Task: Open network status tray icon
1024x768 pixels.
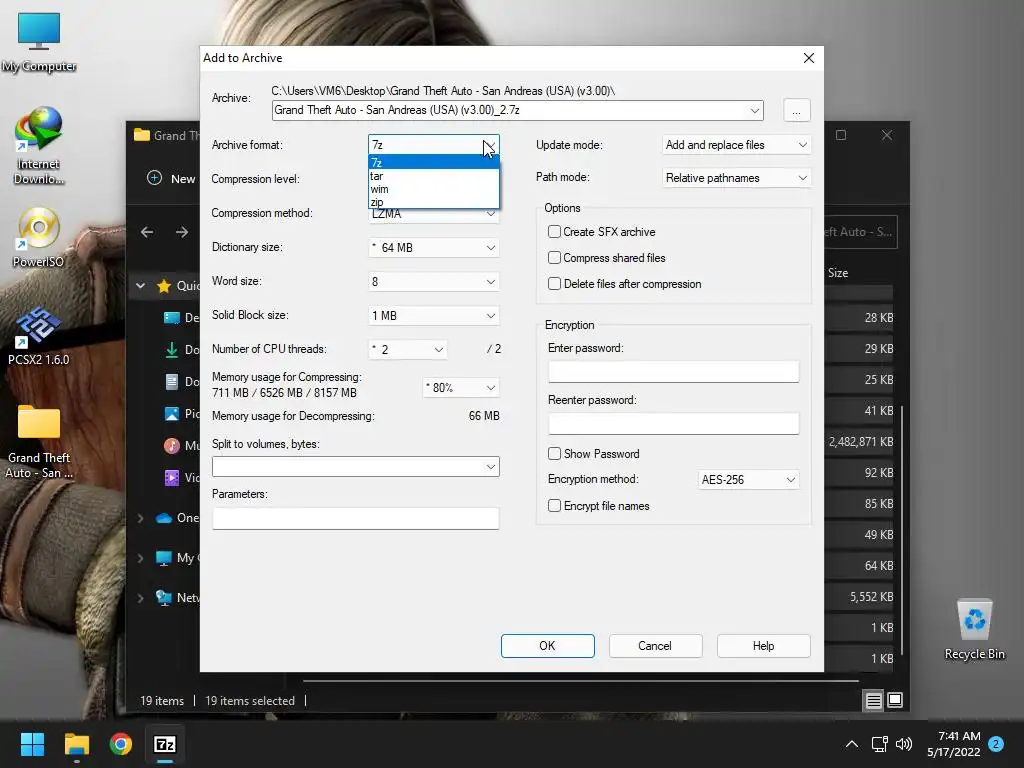Action: coord(879,744)
